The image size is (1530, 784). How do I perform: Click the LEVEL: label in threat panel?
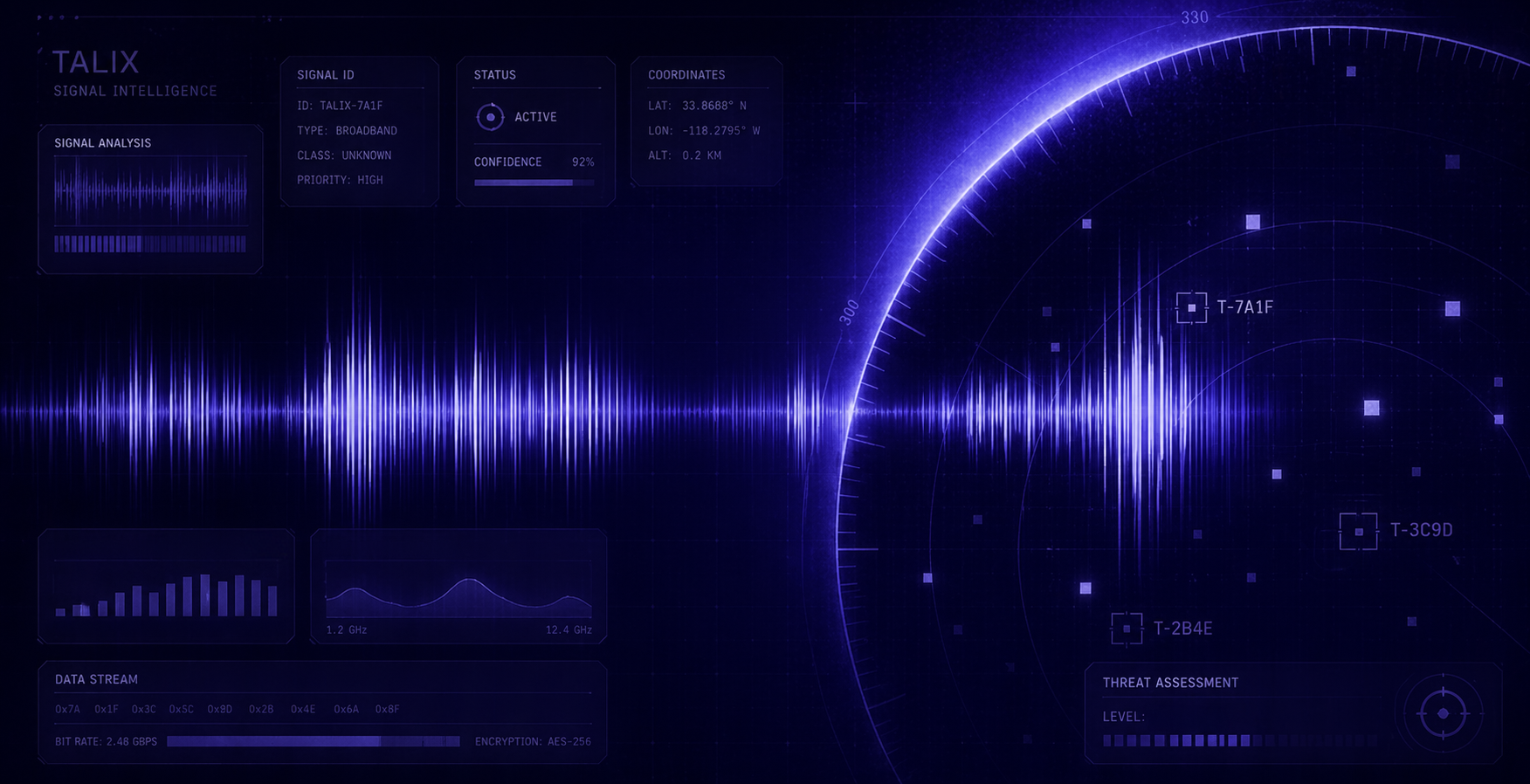coord(1124,717)
